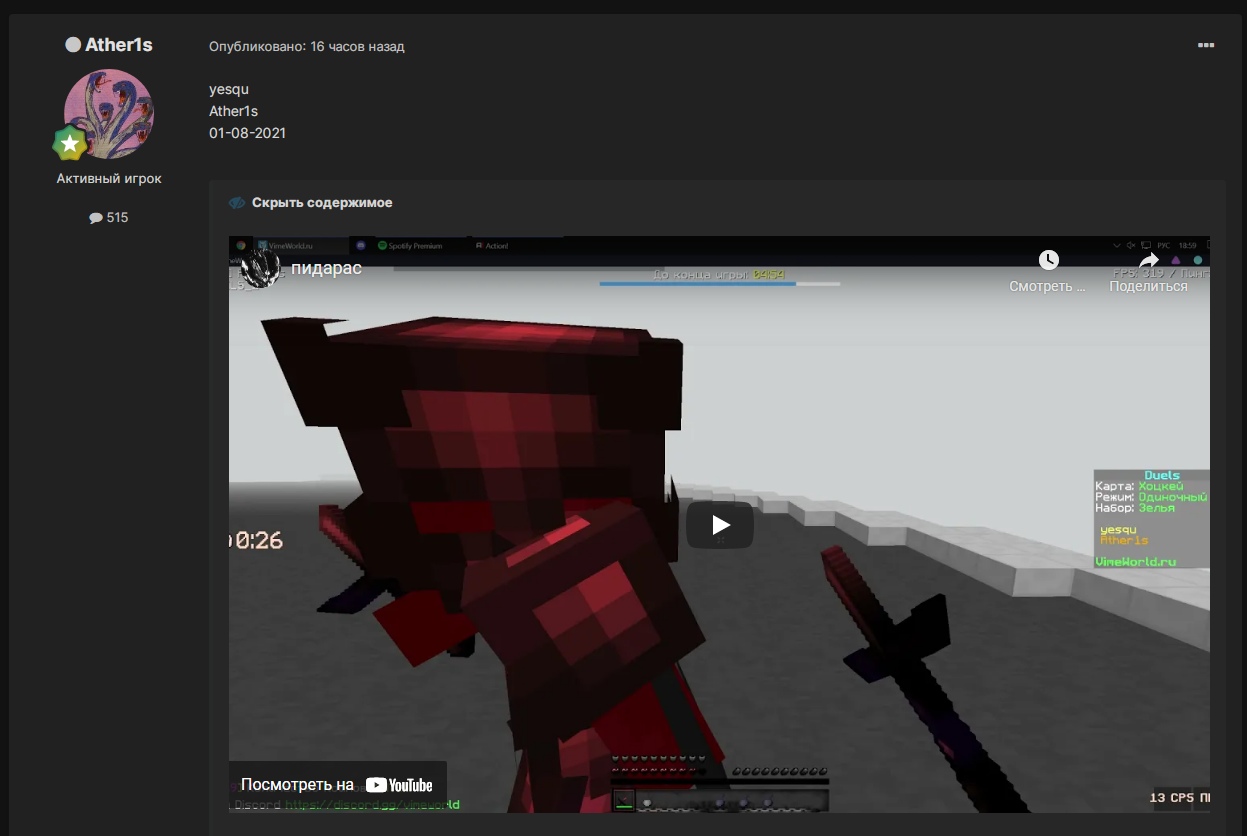
Task: Click the status dot next to Ather1s
Action: [73, 45]
